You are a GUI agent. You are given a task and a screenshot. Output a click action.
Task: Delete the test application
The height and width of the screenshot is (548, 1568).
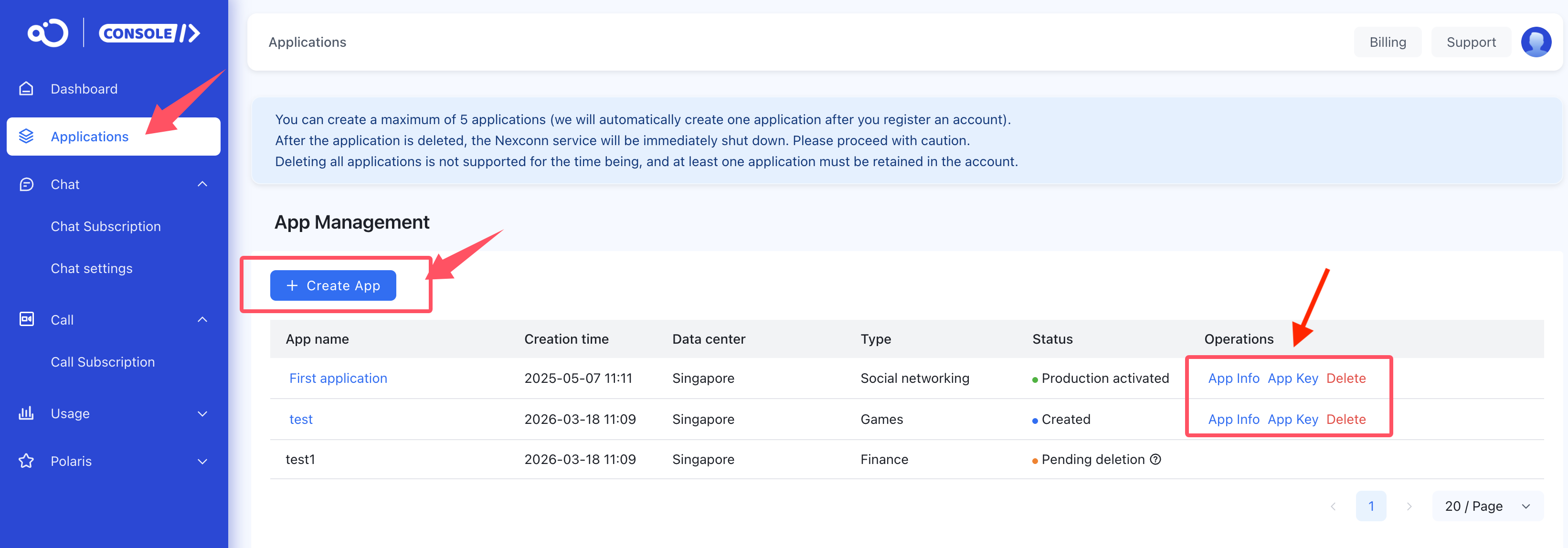tap(1345, 419)
